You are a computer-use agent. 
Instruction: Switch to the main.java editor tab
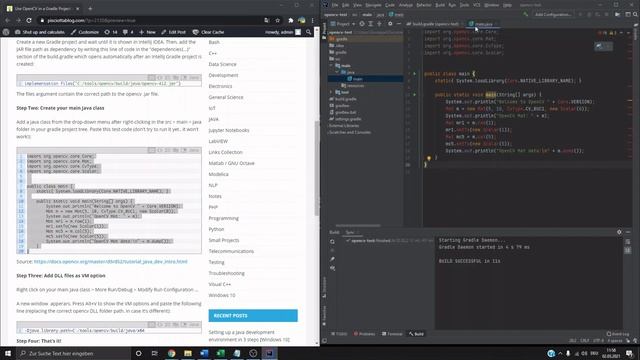pyautogui.click(x=482, y=24)
